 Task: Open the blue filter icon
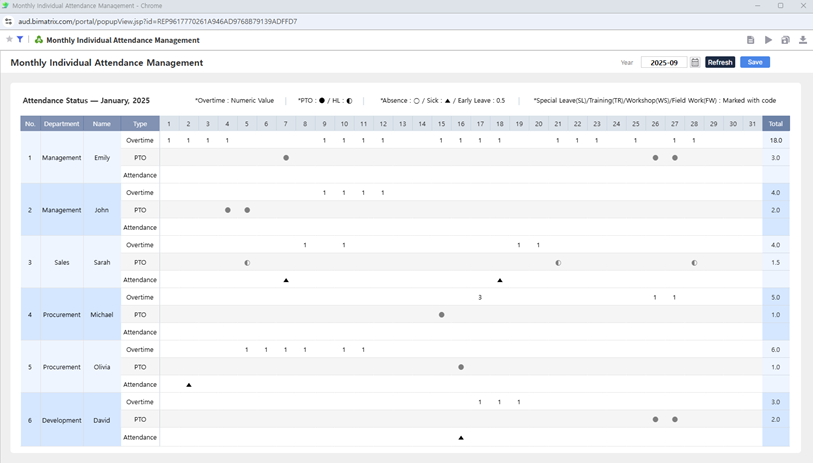tap(20, 40)
